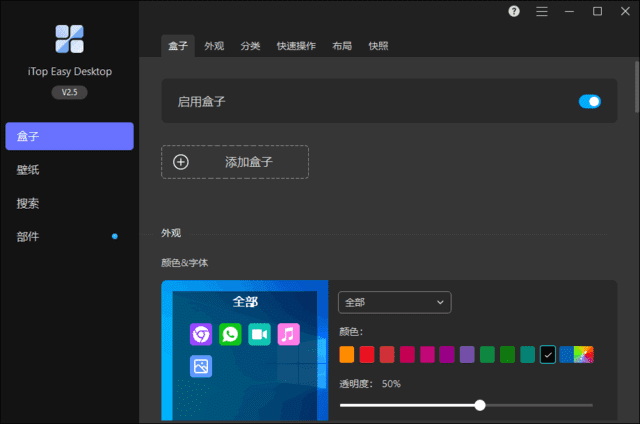
Task: Click the picture icon in the preview
Action: coord(200,367)
